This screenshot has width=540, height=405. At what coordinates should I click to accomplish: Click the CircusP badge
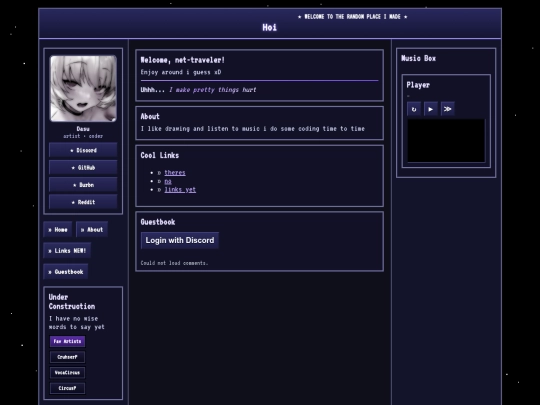(x=68, y=388)
